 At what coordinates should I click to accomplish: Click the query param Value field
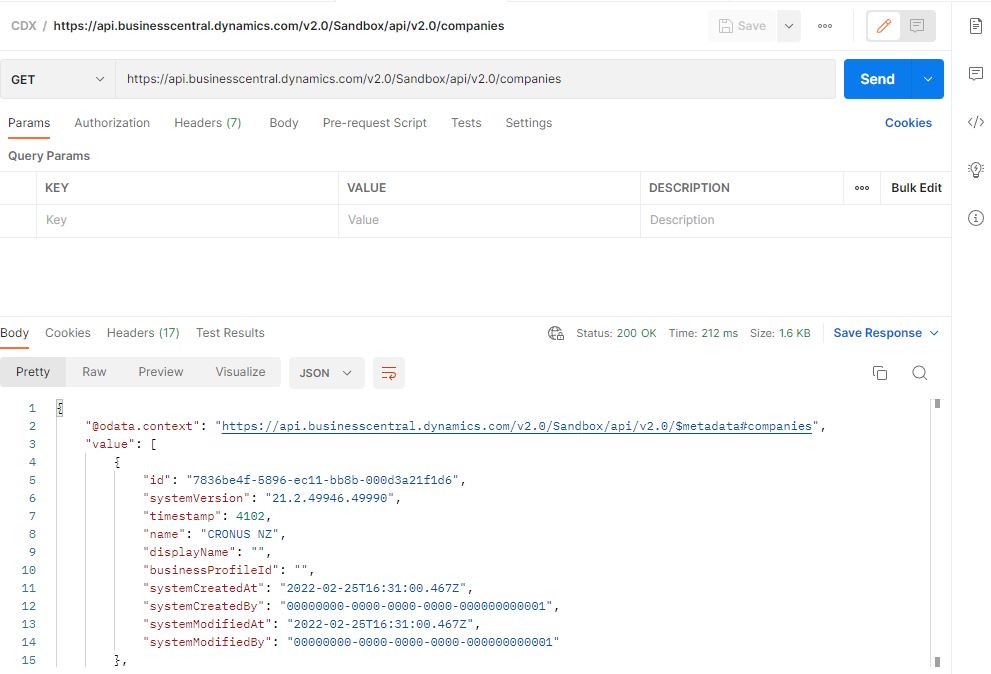pos(489,220)
